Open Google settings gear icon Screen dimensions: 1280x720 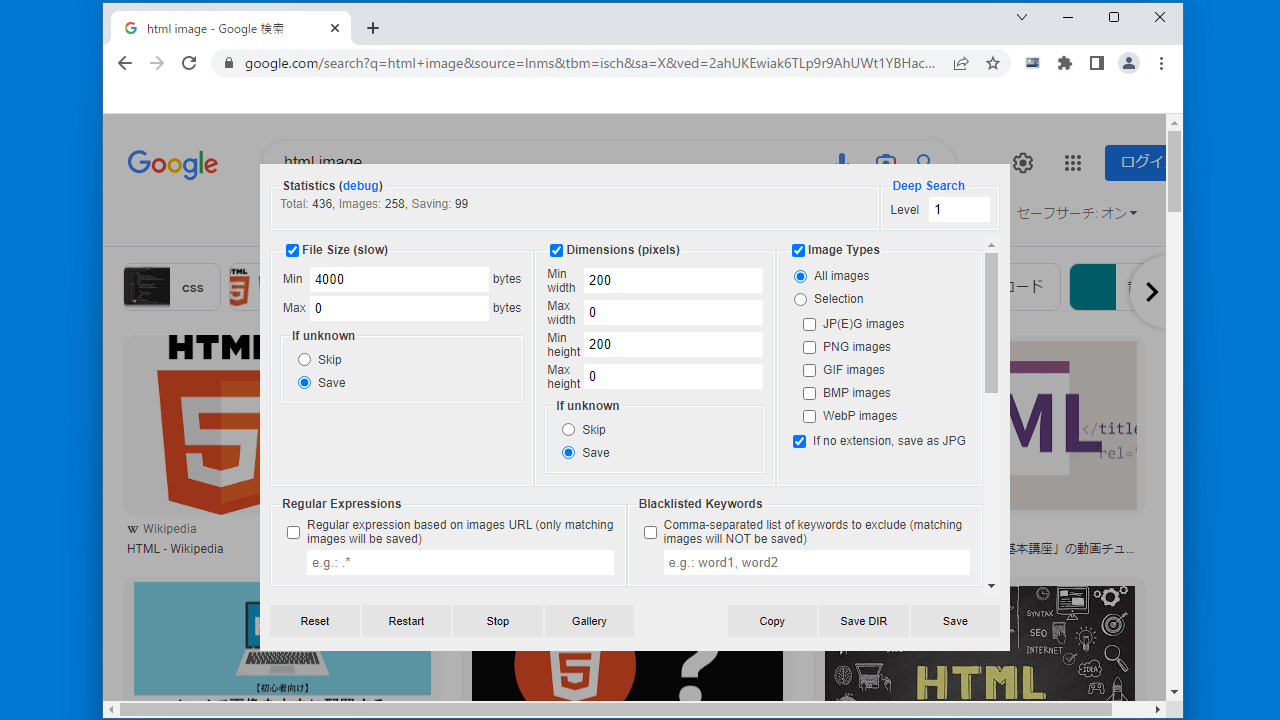[1022, 163]
